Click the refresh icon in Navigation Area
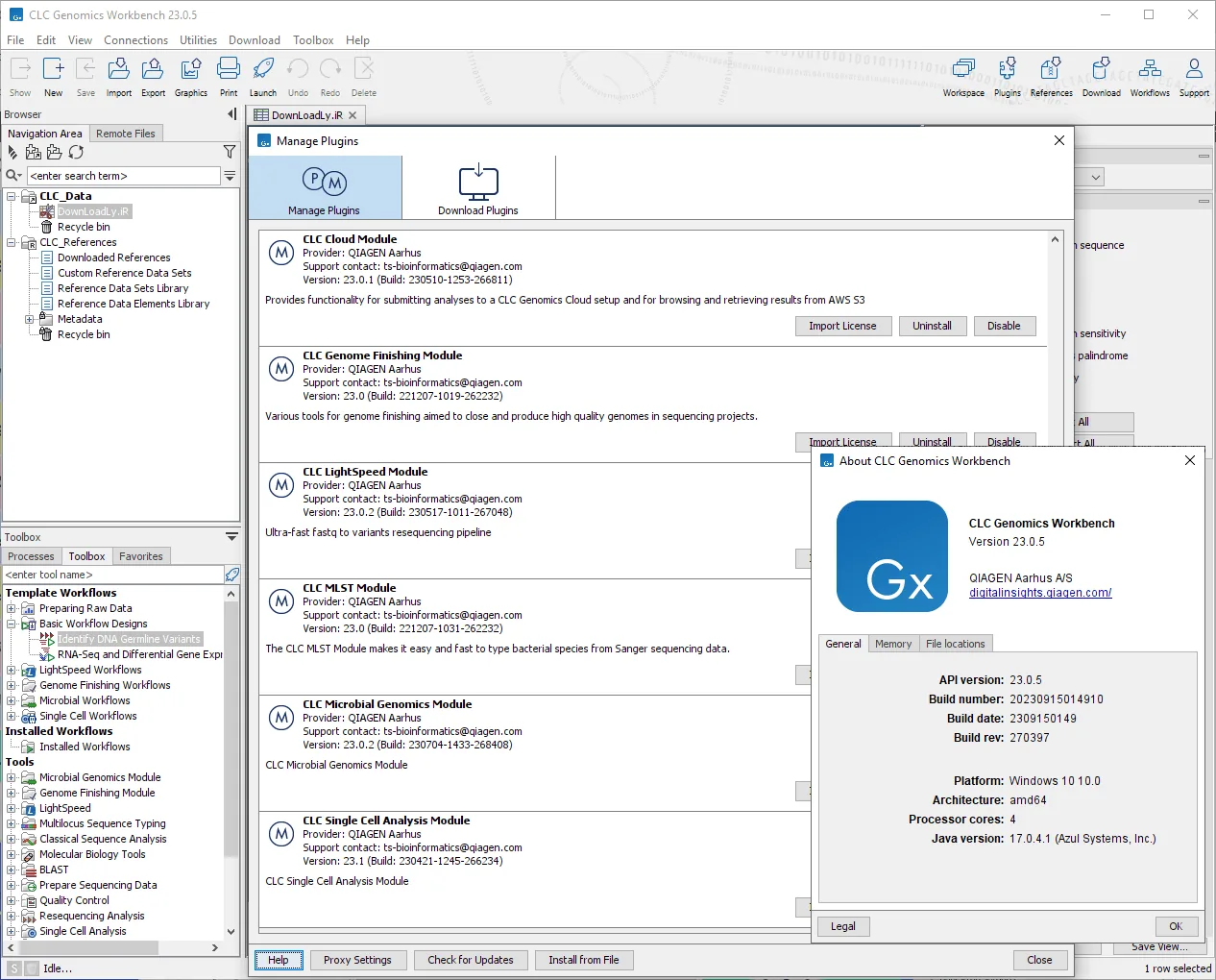The image size is (1216, 980). point(76,152)
